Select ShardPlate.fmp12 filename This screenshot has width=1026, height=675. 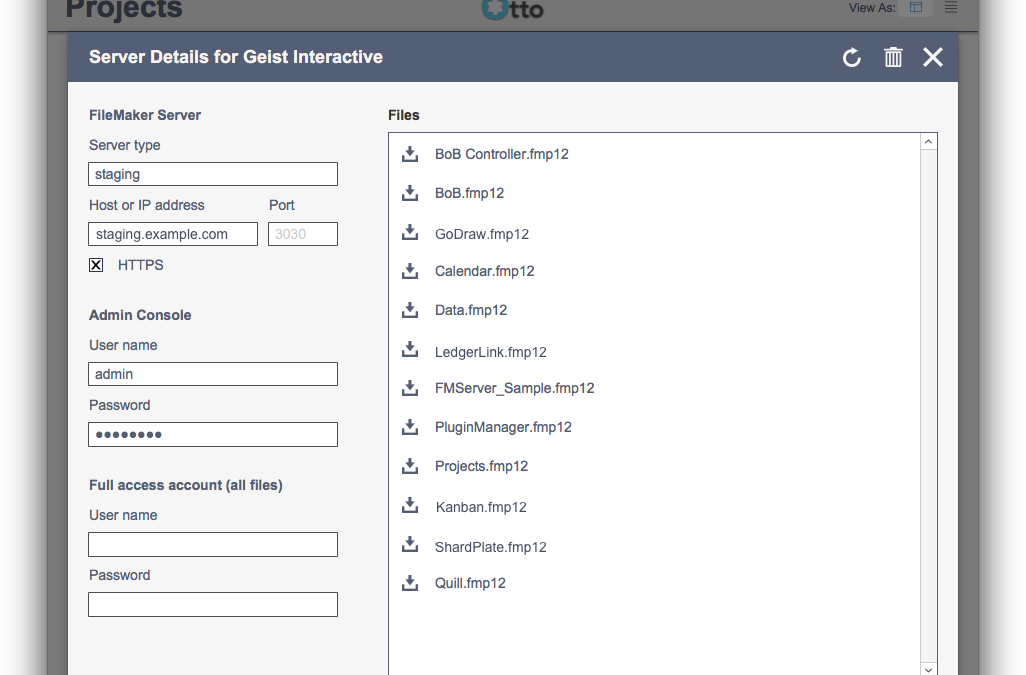click(491, 547)
